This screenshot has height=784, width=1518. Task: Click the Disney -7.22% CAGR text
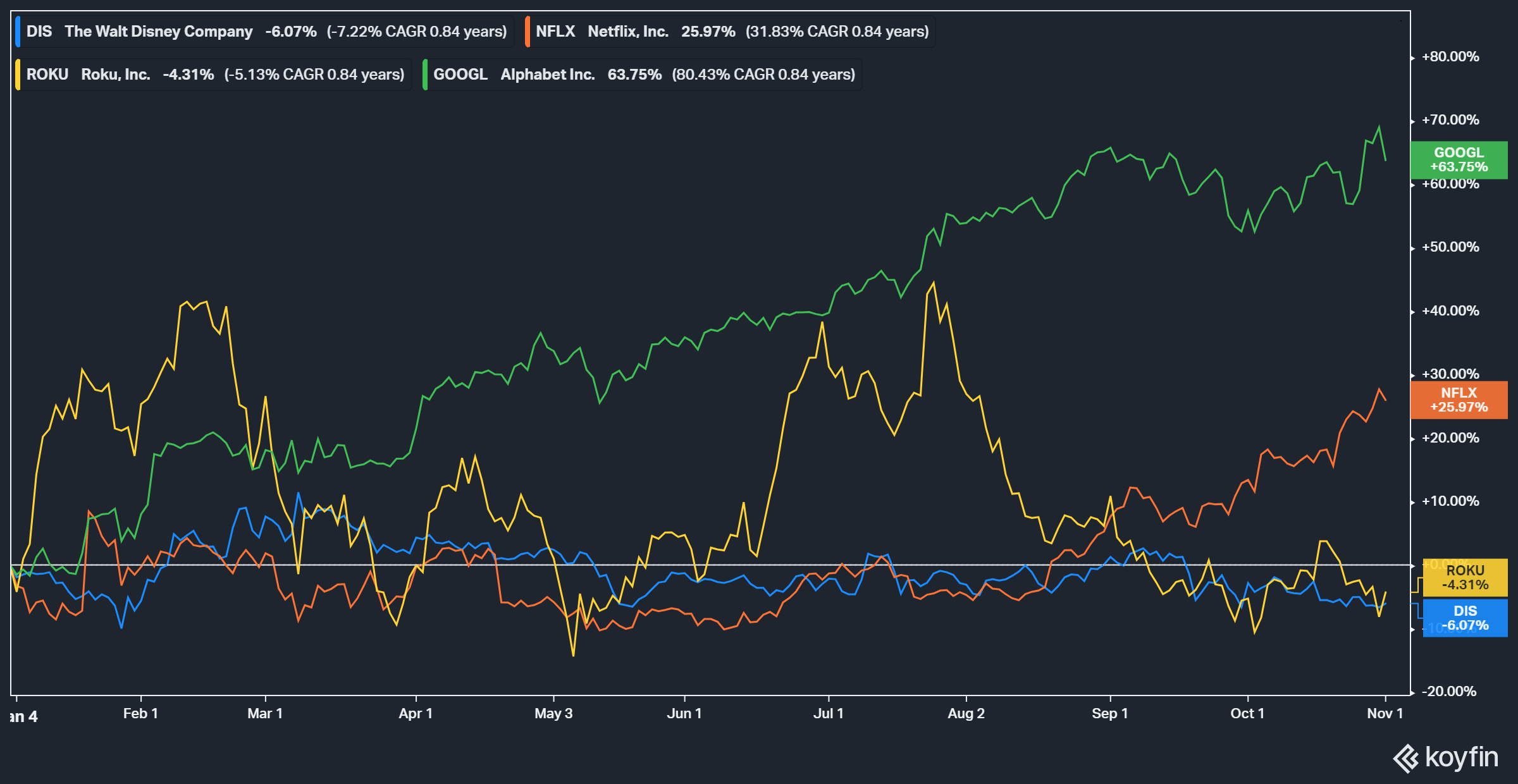click(x=417, y=32)
